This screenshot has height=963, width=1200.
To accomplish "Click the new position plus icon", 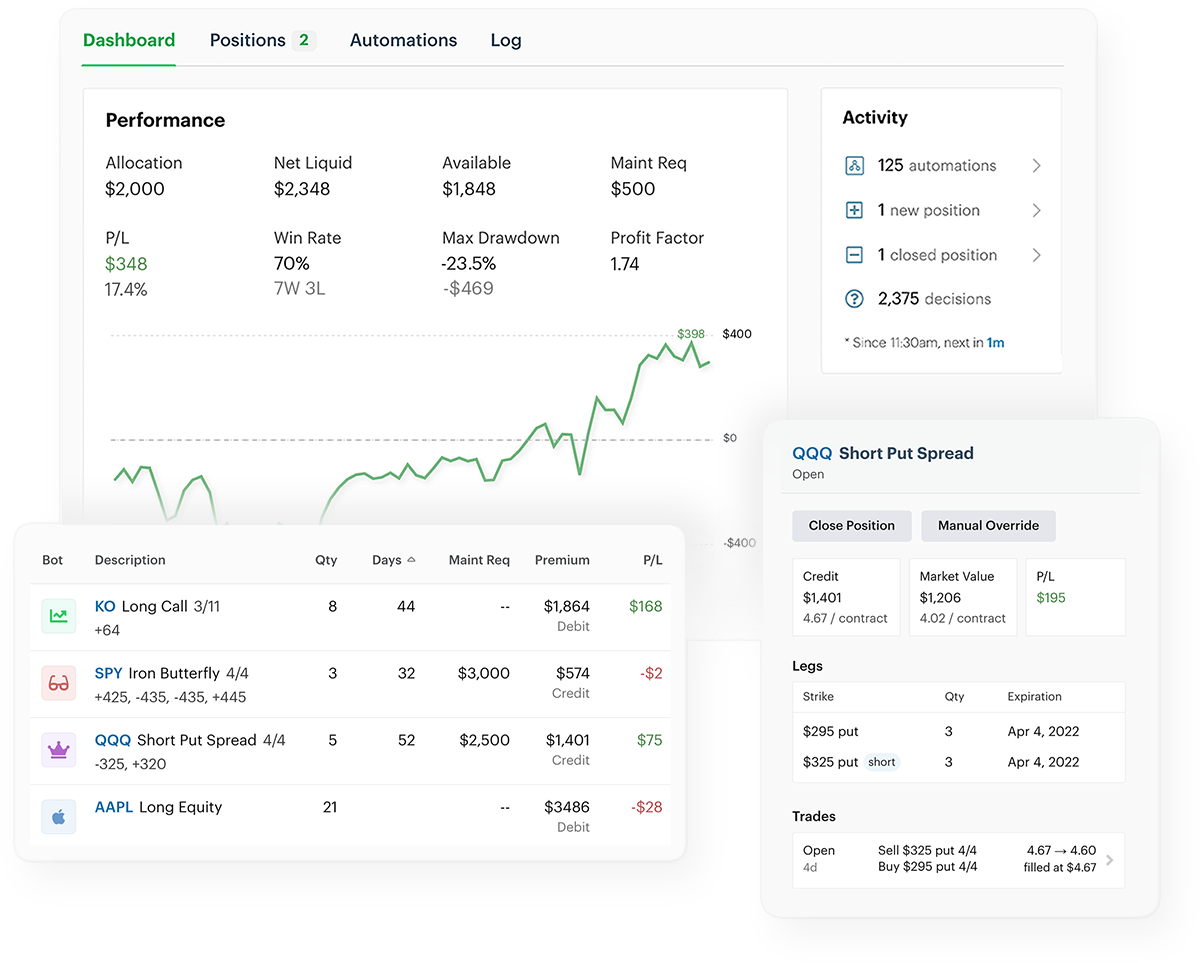I will (853, 210).
